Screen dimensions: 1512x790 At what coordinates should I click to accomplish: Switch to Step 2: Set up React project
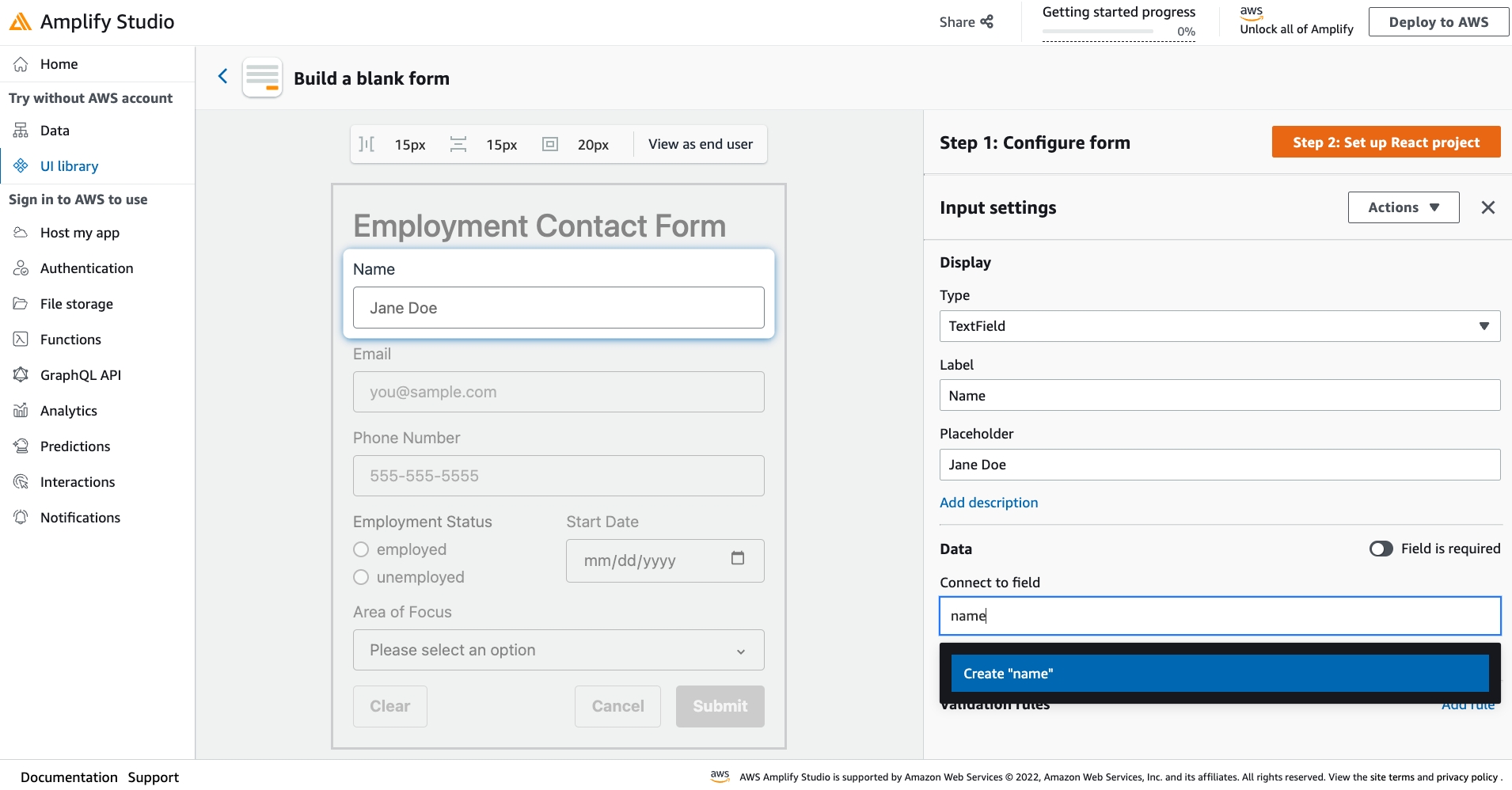pos(1385,142)
